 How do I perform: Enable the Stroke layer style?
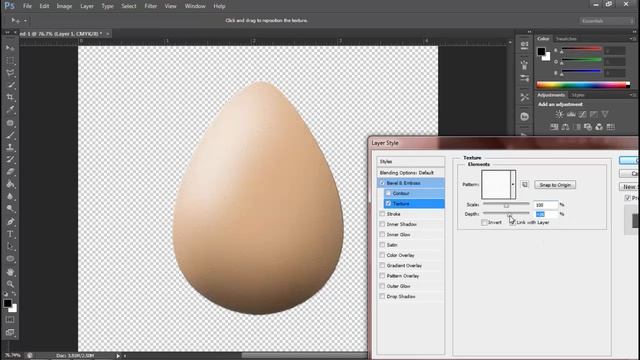382,214
